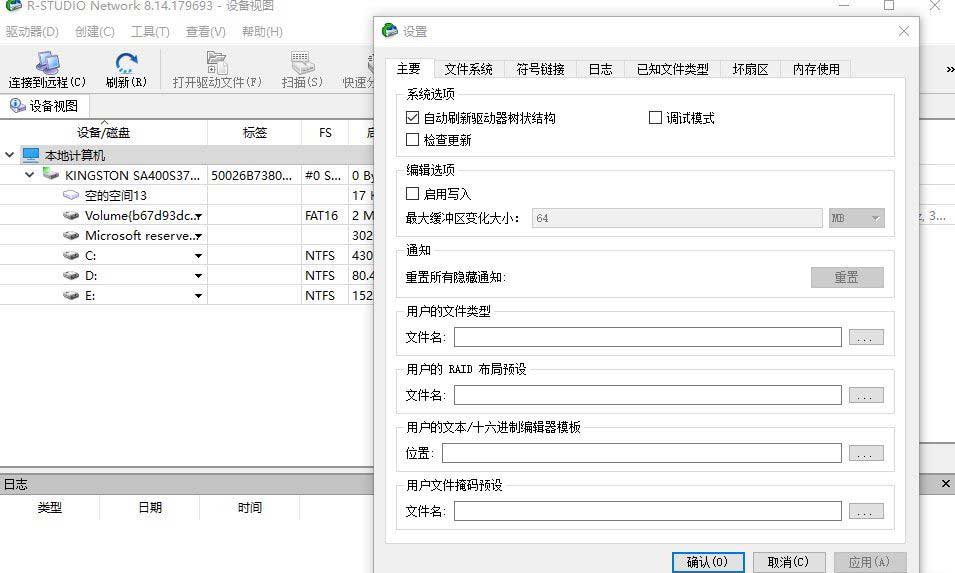Image resolution: width=955 pixels, height=573 pixels.
Task: Click the toolbar overflow chevron
Action: tap(950, 70)
